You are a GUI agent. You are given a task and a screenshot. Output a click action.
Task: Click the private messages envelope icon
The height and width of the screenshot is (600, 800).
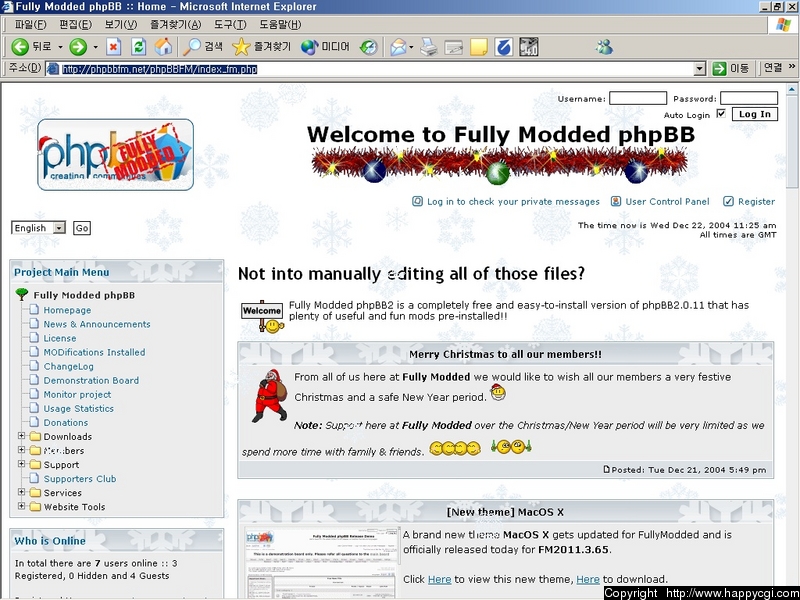coord(417,202)
